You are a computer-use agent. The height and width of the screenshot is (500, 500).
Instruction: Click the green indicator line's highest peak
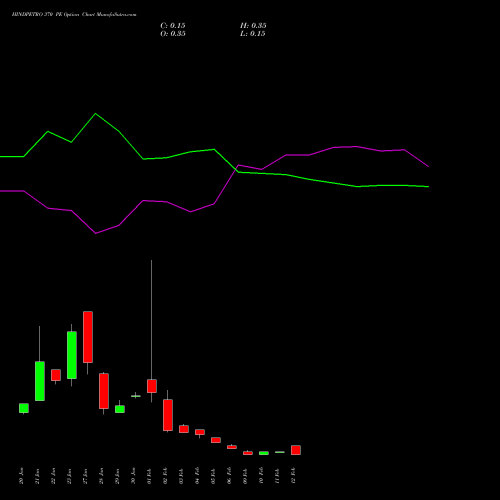(x=96, y=114)
